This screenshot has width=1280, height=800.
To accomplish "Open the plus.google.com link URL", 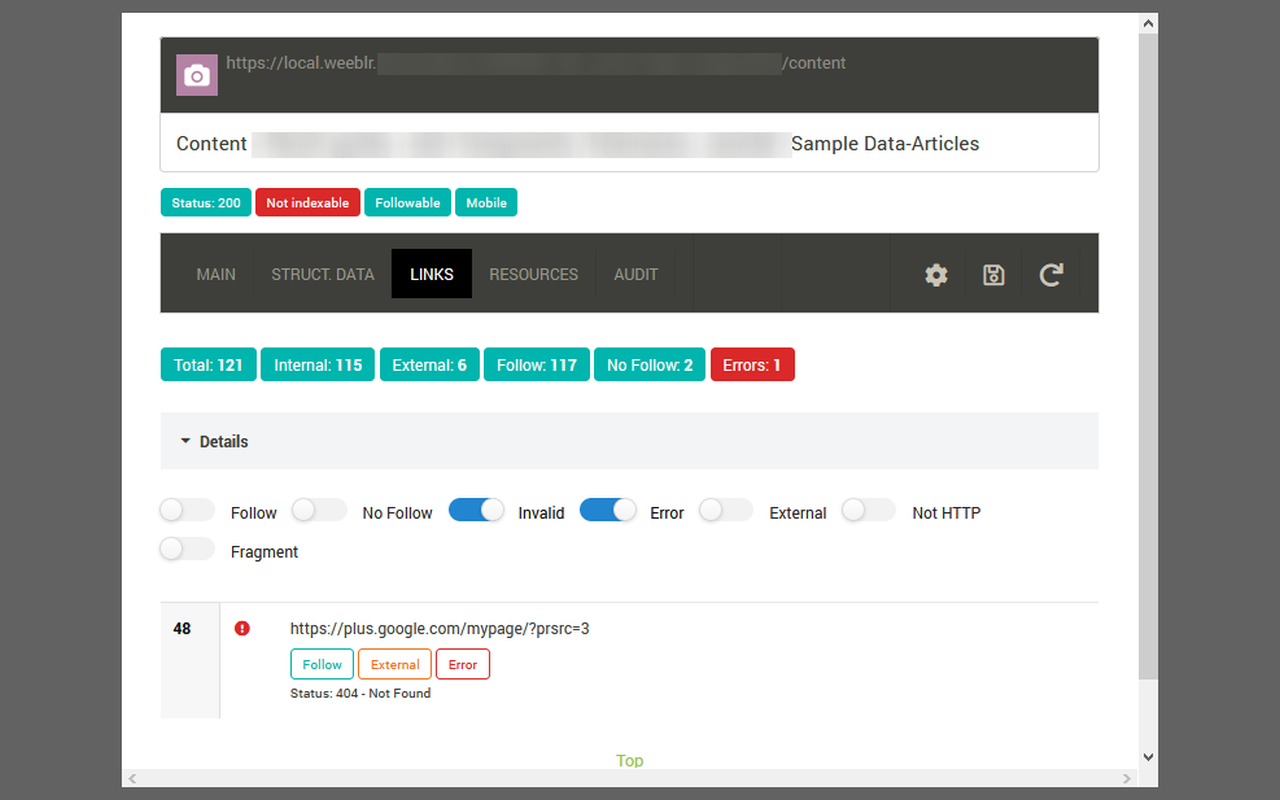I will coord(440,629).
